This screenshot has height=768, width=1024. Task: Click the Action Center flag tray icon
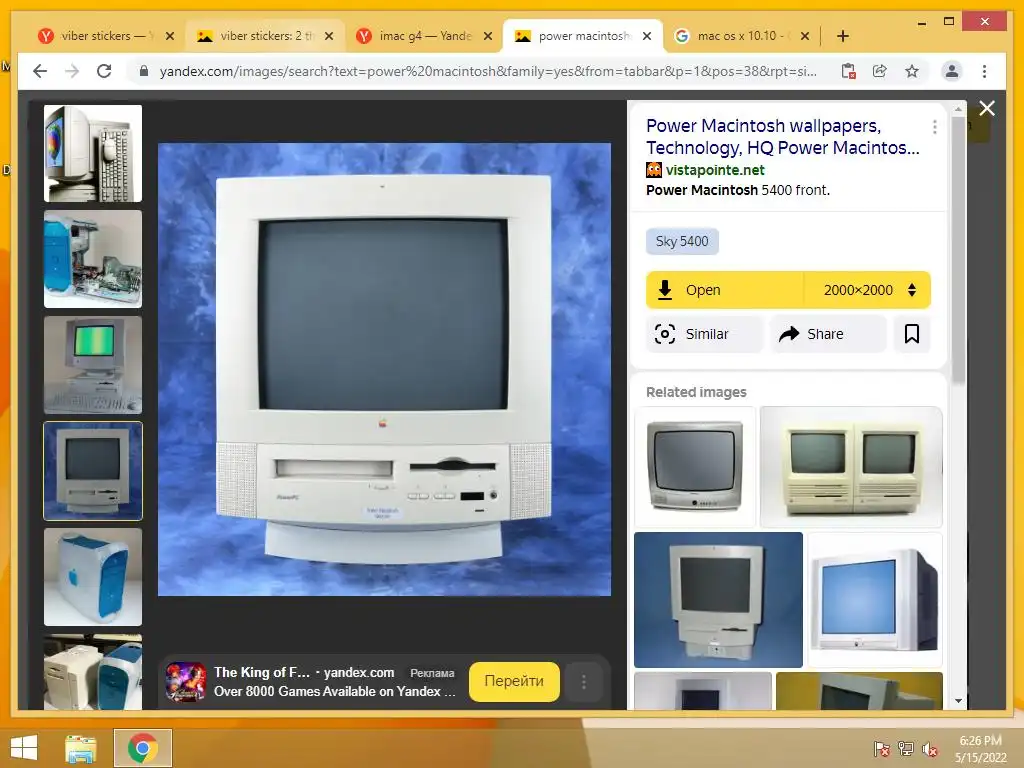tap(882, 748)
